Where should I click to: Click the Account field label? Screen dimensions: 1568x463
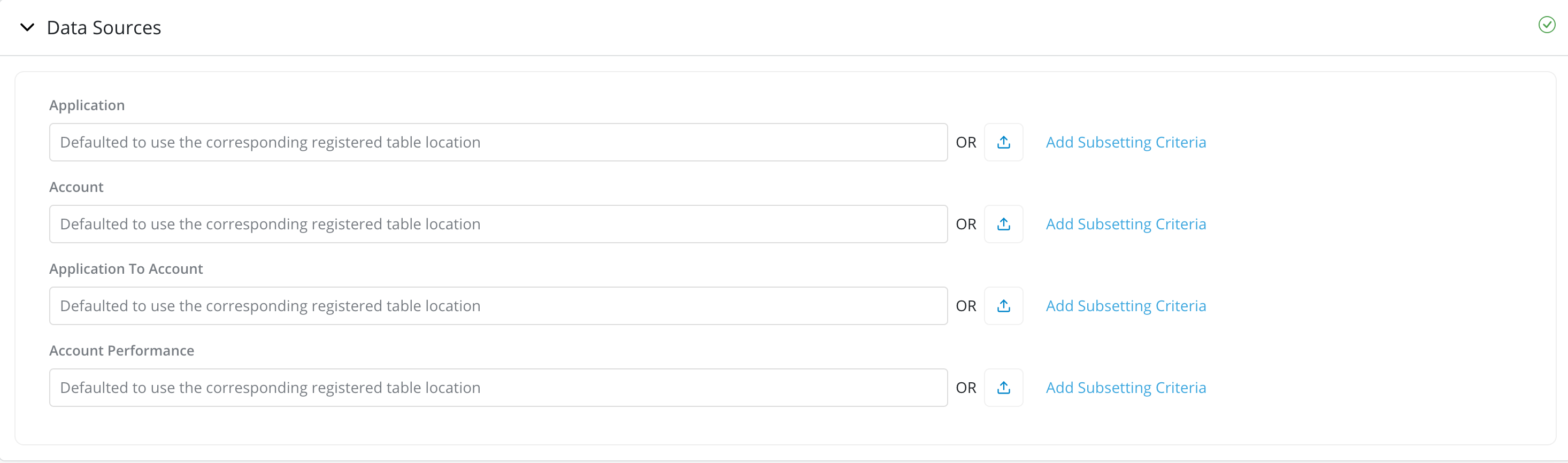click(76, 187)
